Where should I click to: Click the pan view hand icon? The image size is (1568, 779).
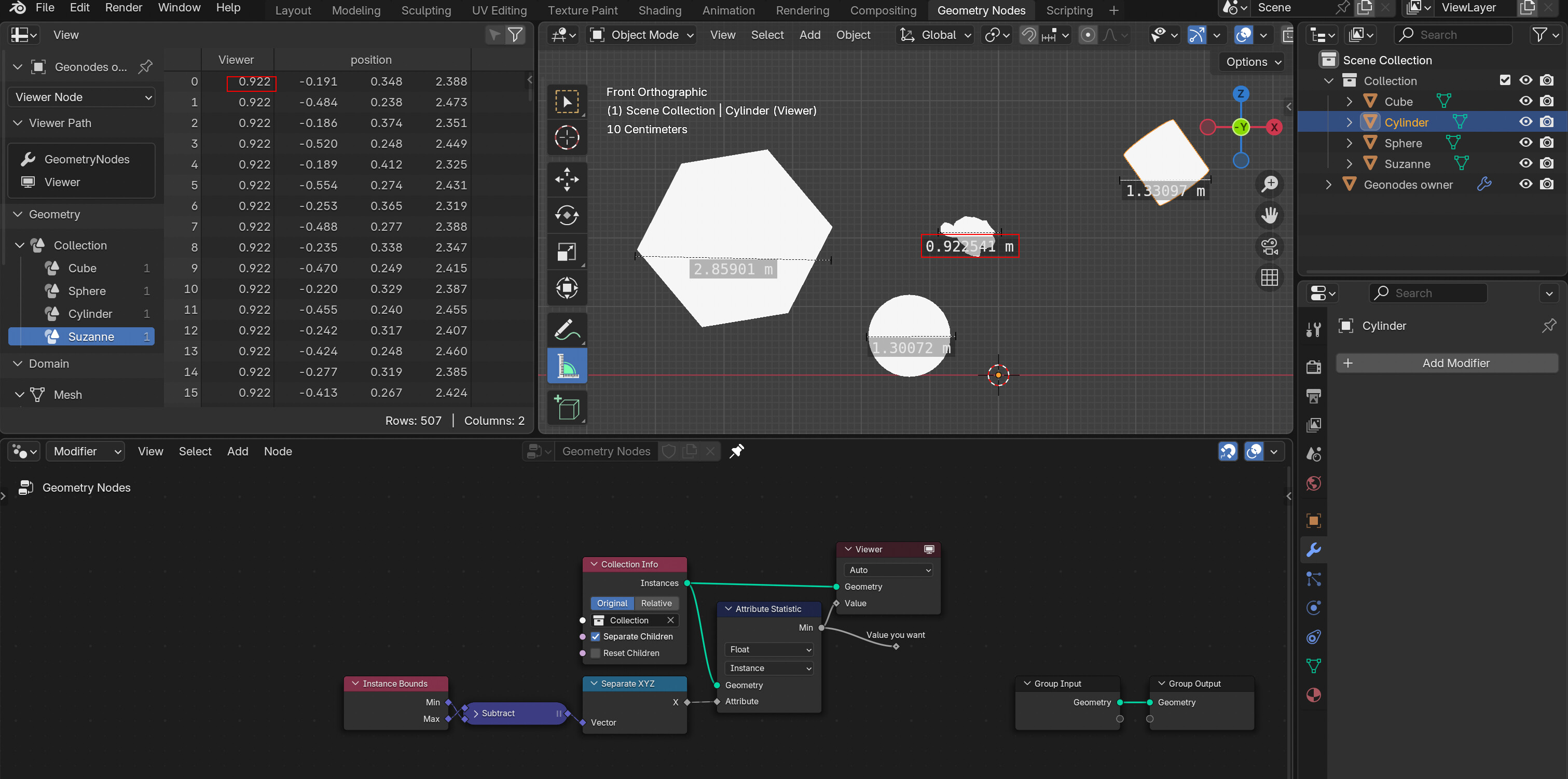coord(1270,215)
